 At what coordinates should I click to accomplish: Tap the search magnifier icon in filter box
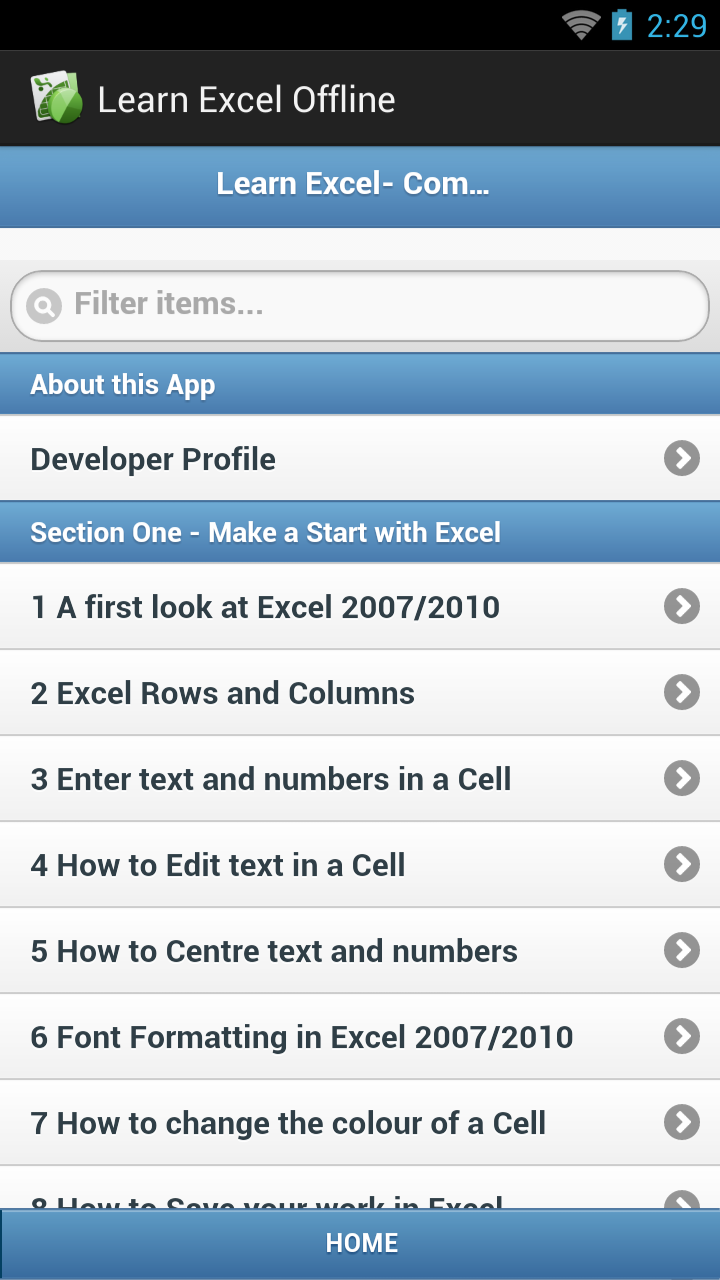pyautogui.click(x=44, y=305)
